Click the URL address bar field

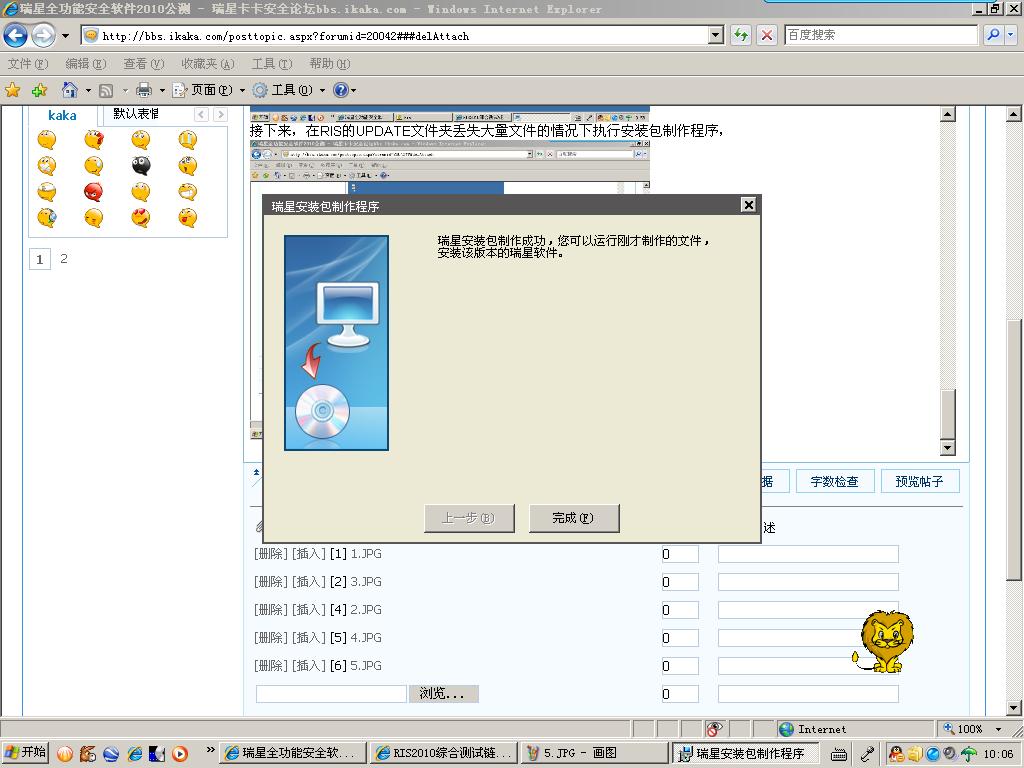[x=394, y=36]
